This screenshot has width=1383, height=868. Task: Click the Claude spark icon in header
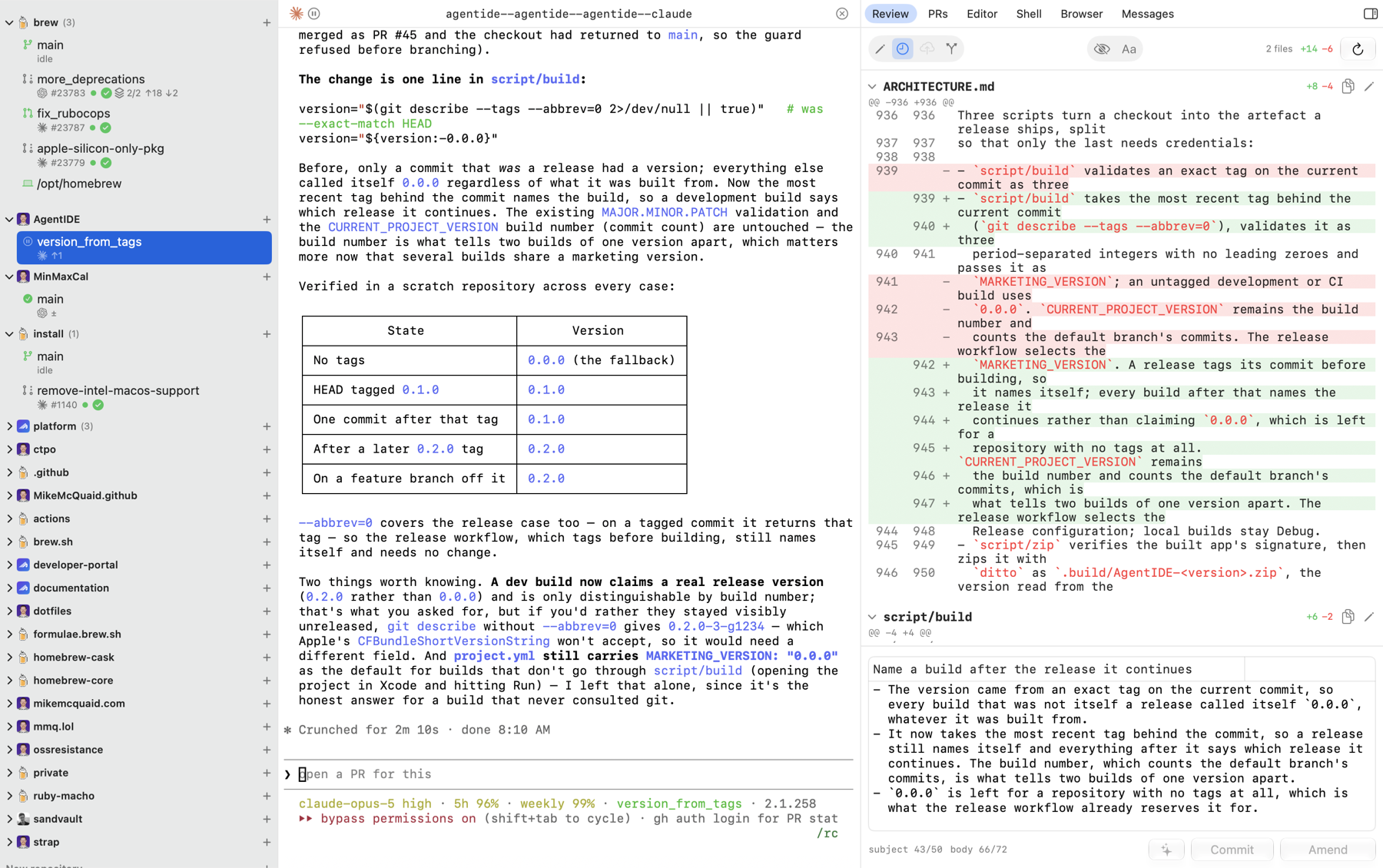click(297, 14)
